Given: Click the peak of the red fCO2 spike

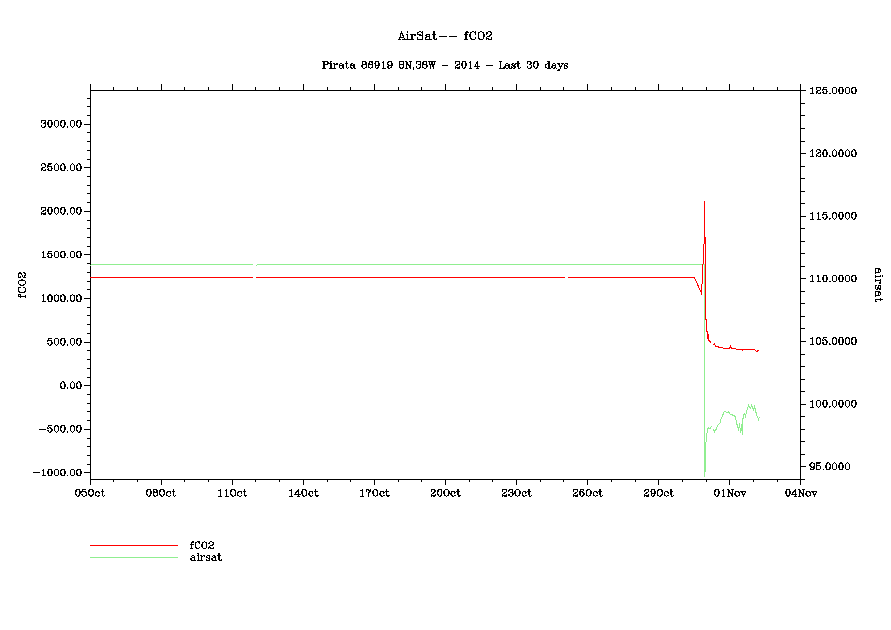Looking at the screenshot, I should pos(704,202).
